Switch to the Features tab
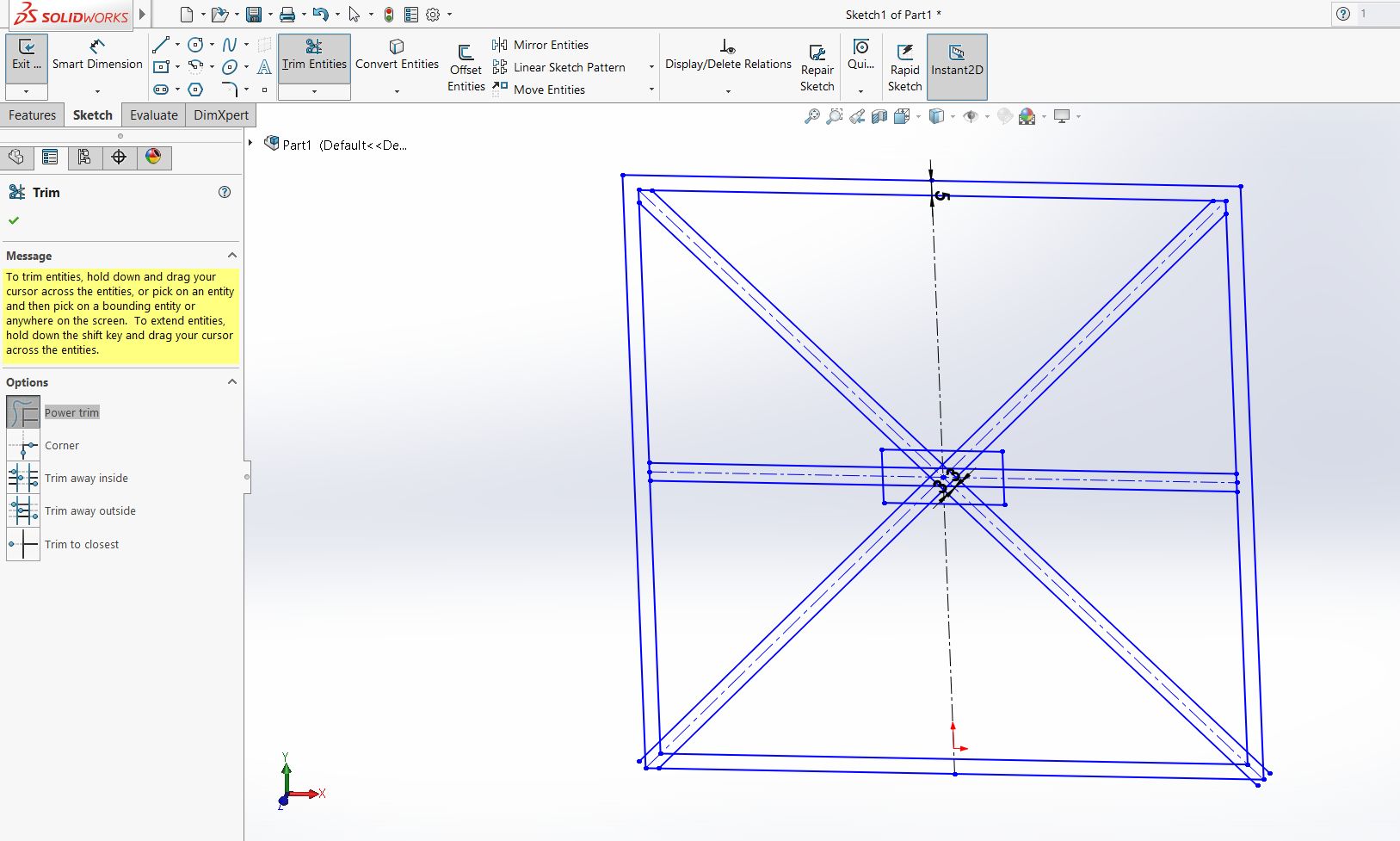The width and height of the screenshot is (1400, 841). [x=33, y=115]
